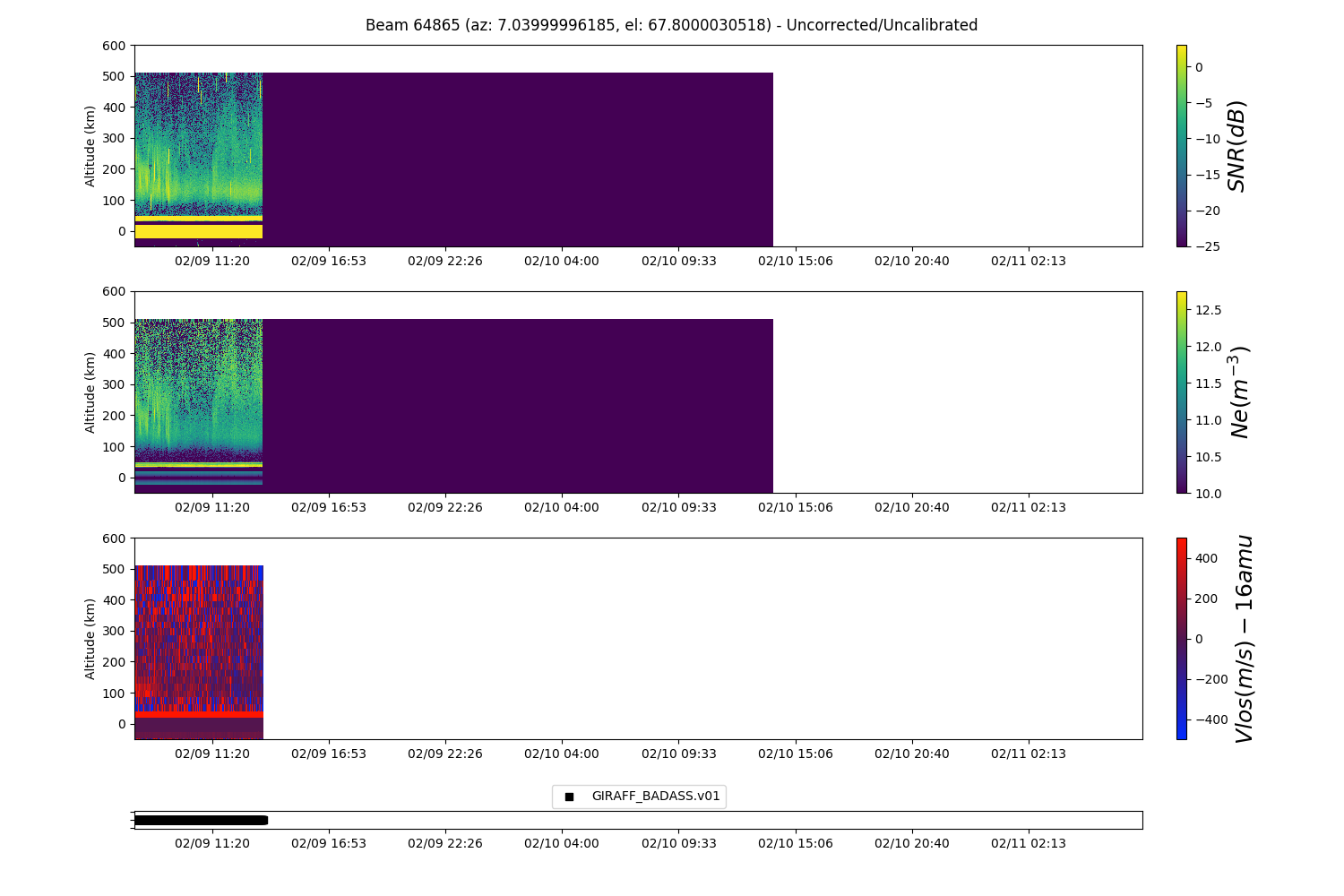The image size is (1344, 896).
Task: Select the GIRAFF_BADASS.v01 legend label
Action: 655,797
